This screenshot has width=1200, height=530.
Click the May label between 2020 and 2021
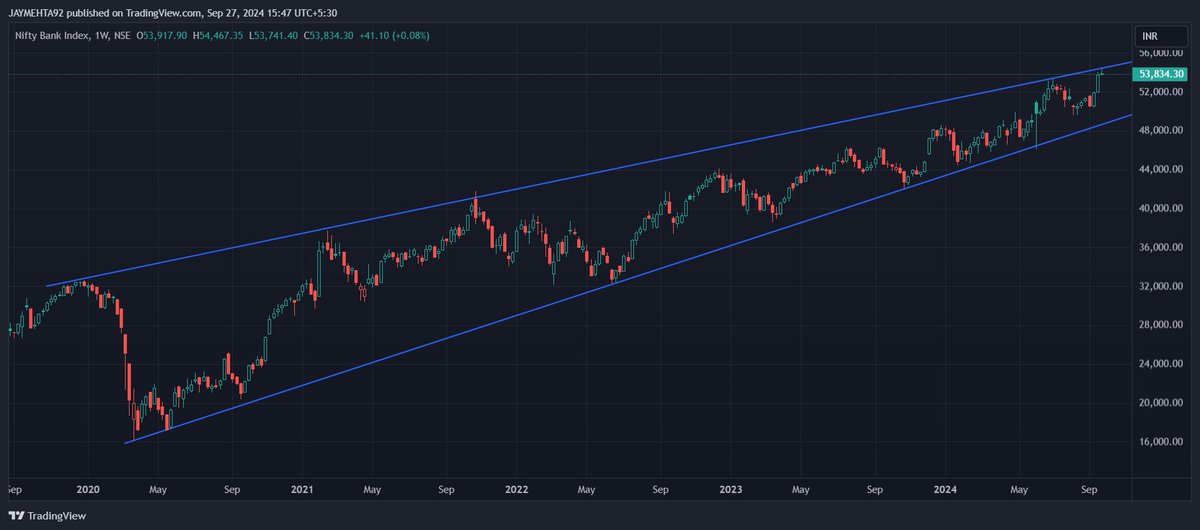pyautogui.click(x=157, y=491)
